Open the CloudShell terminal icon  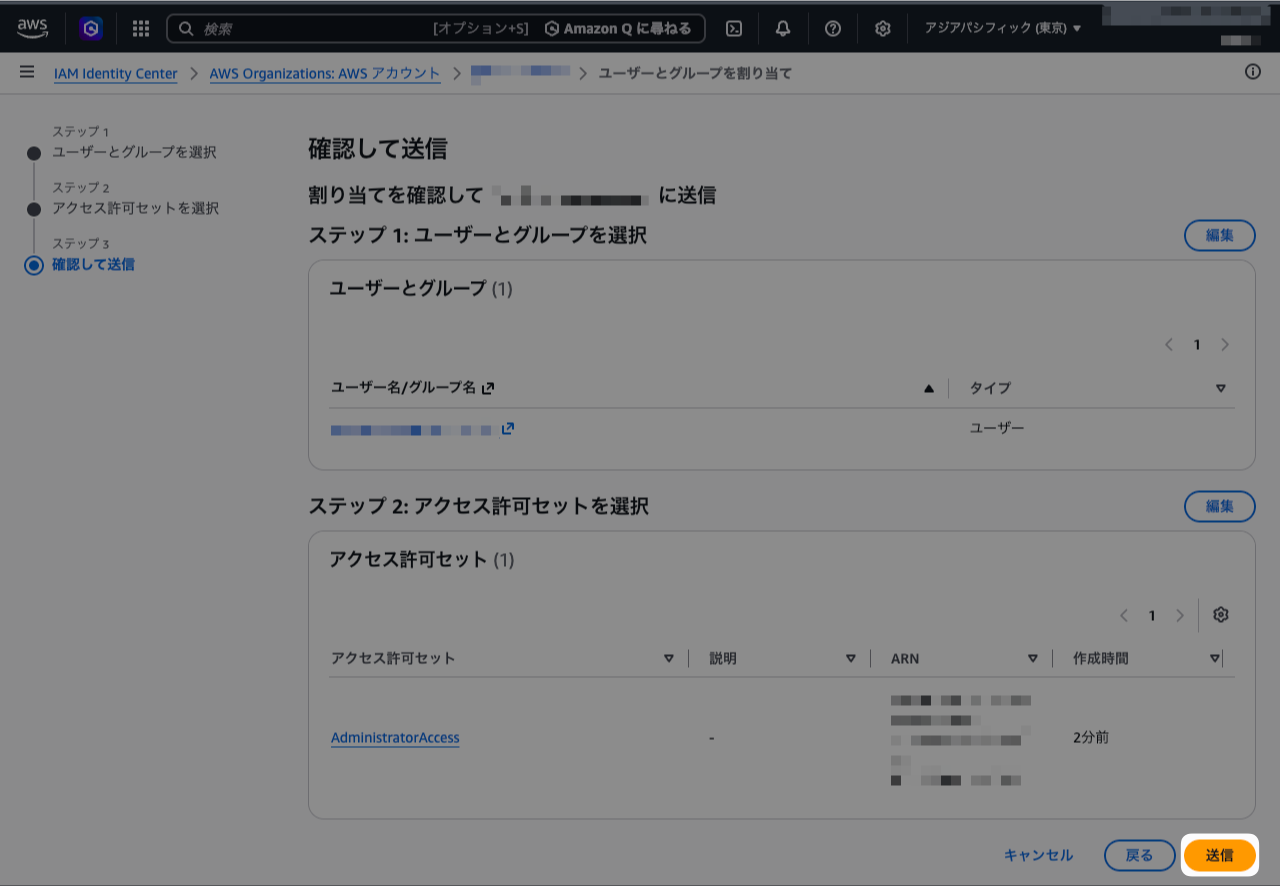pyautogui.click(x=733, y=29)
